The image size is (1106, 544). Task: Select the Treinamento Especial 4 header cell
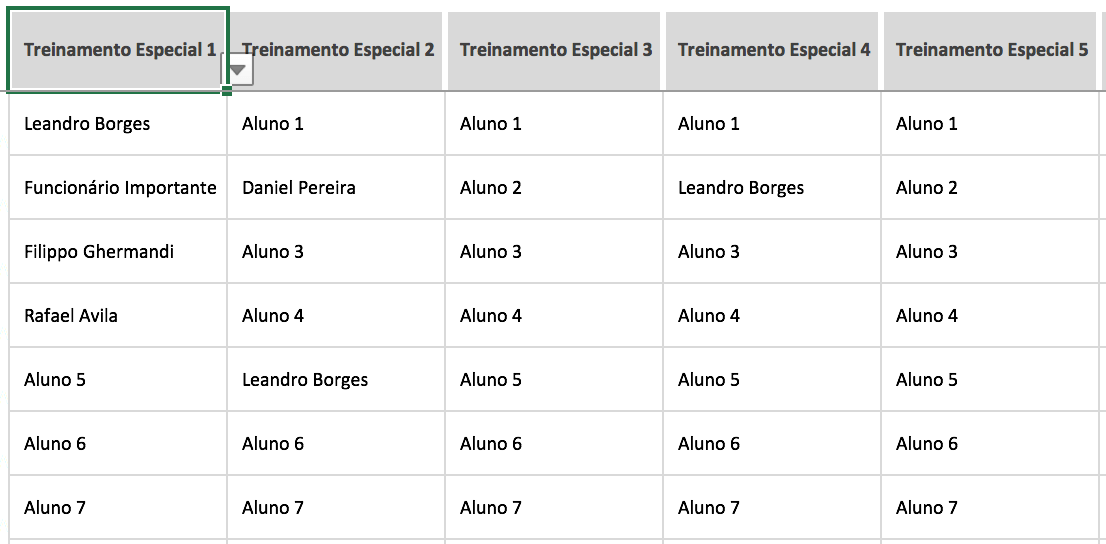pos(772,51)
